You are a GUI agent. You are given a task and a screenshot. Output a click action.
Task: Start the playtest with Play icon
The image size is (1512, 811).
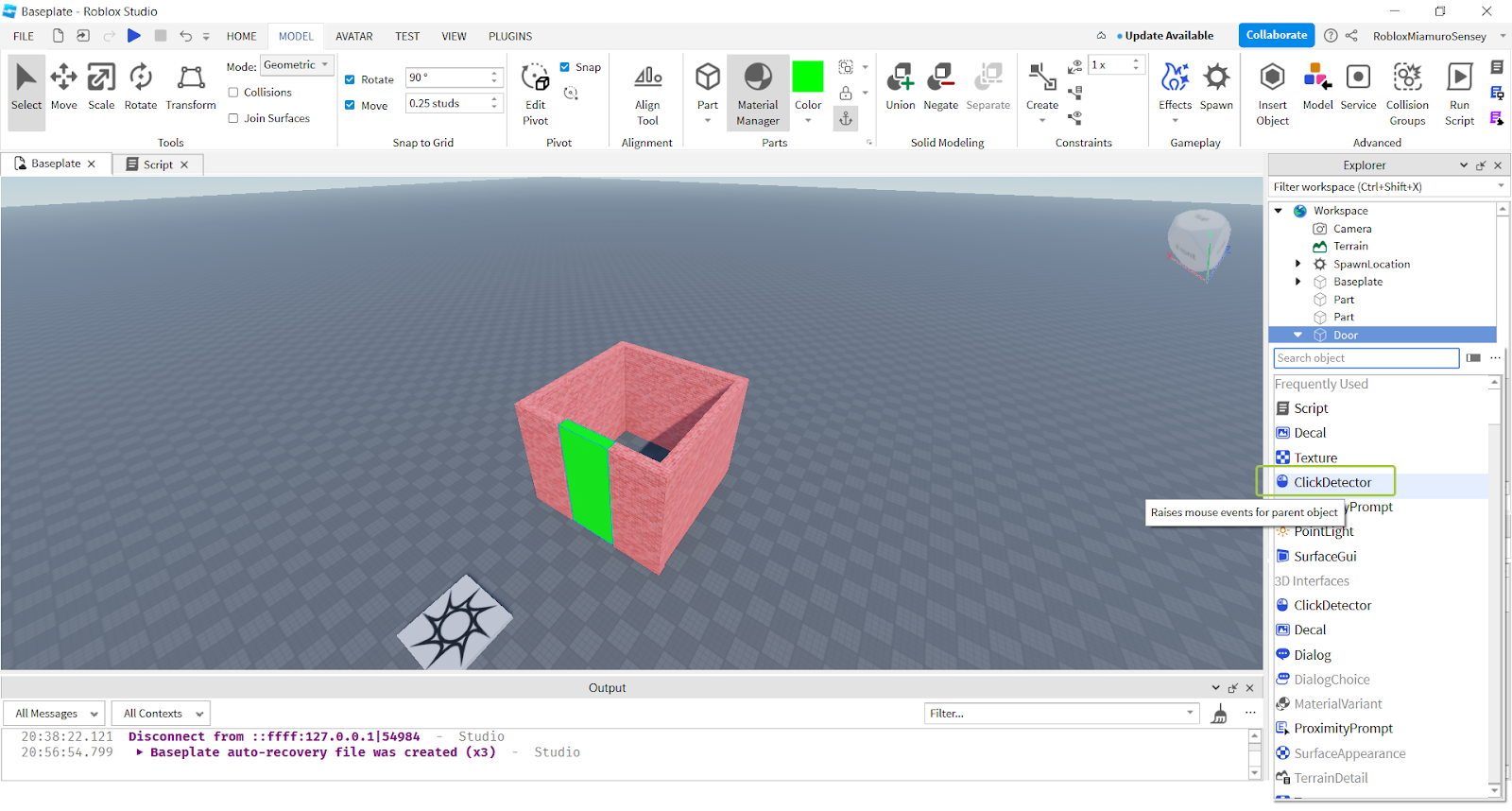click(134, 36)
